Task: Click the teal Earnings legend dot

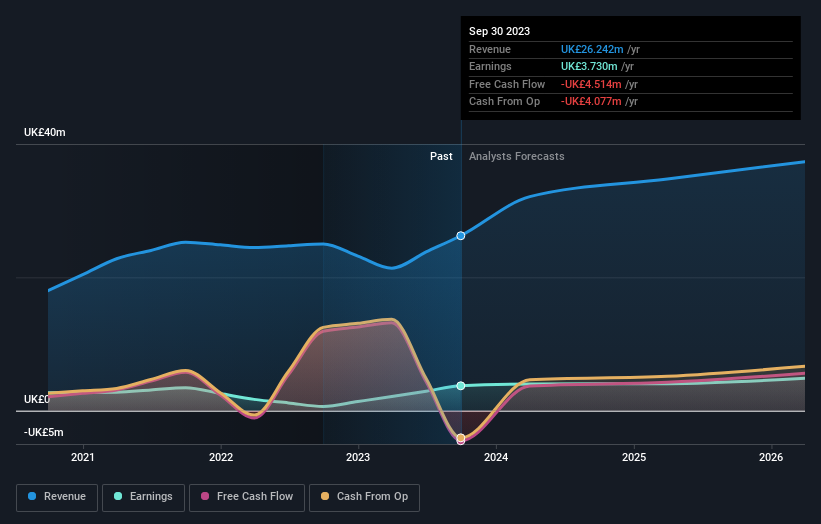Action: 118,496
